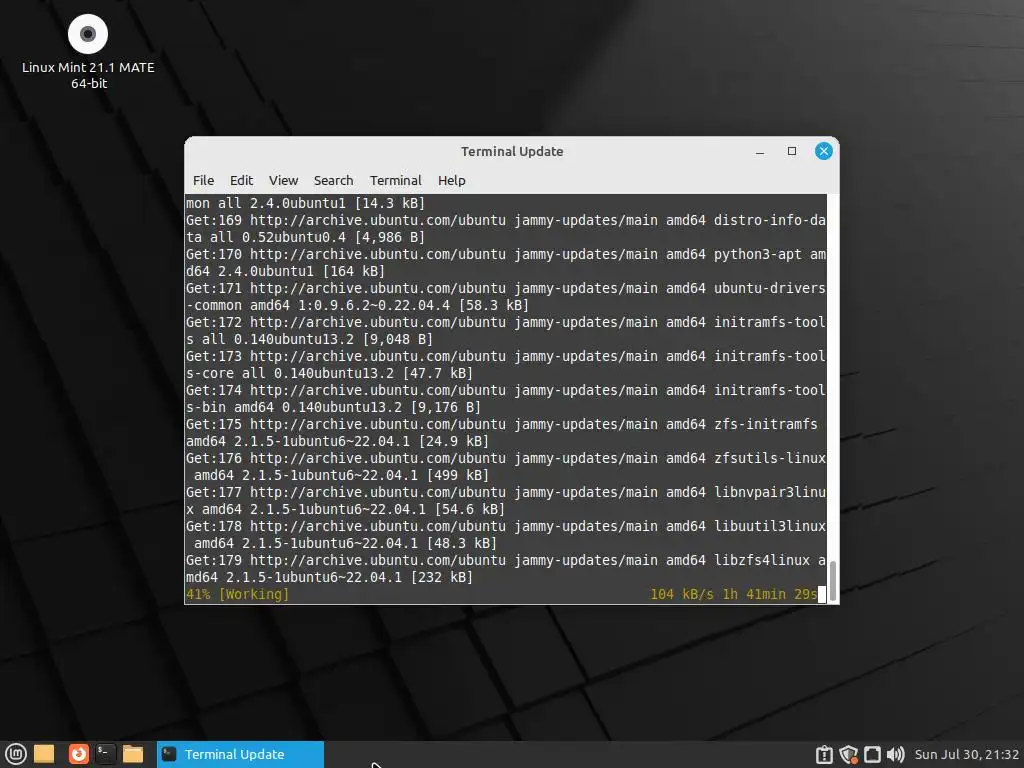This screenshot has height=768, width=1024.
Task: Open Update Manager shield tray icon
Action: click(848, 755)
